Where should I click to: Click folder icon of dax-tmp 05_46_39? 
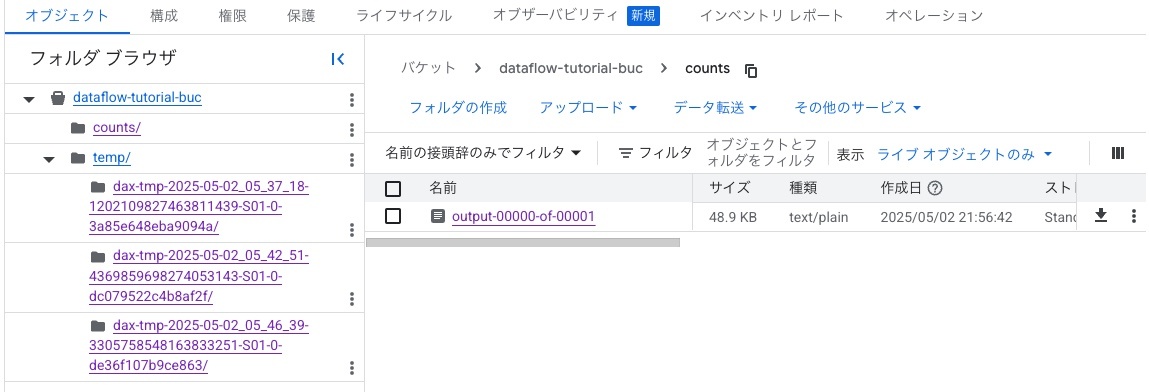(x=98, y=325)
